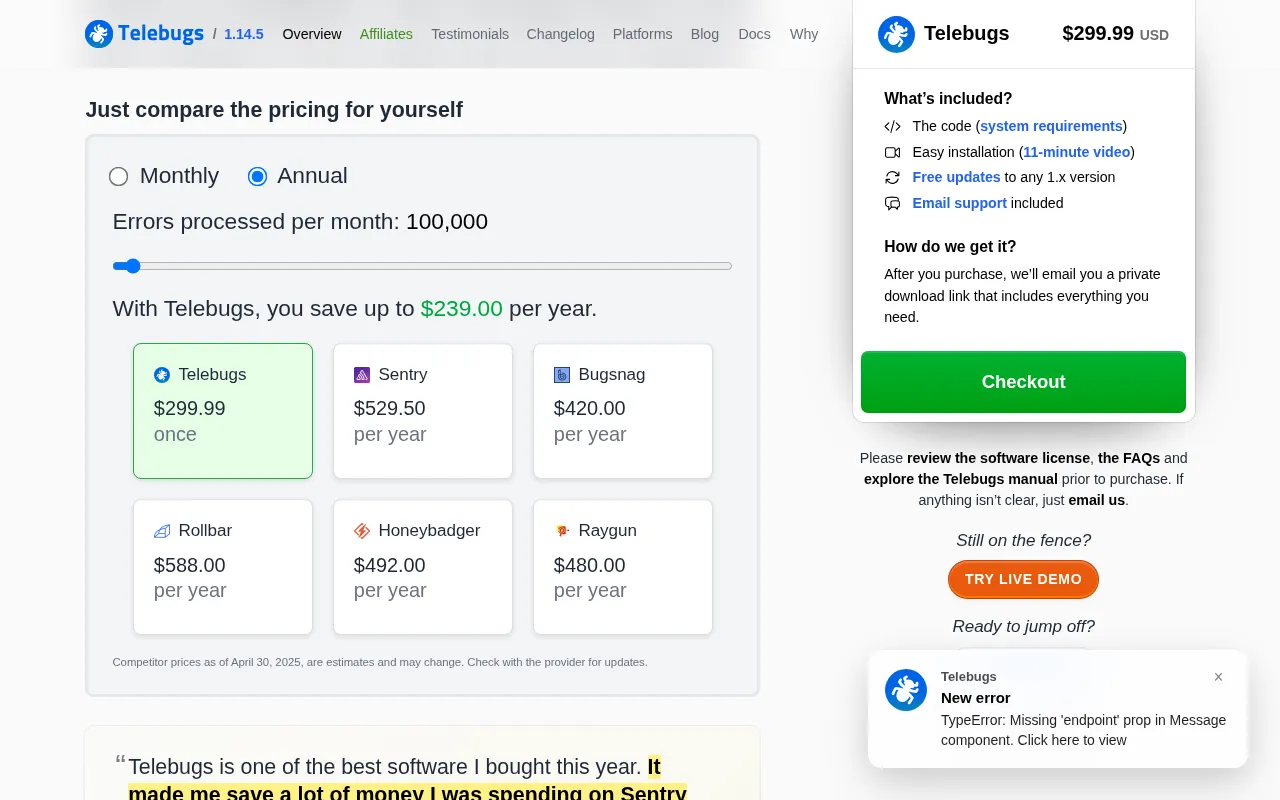Open the system requirements link
The image size is (1280, 800).
1051,126
